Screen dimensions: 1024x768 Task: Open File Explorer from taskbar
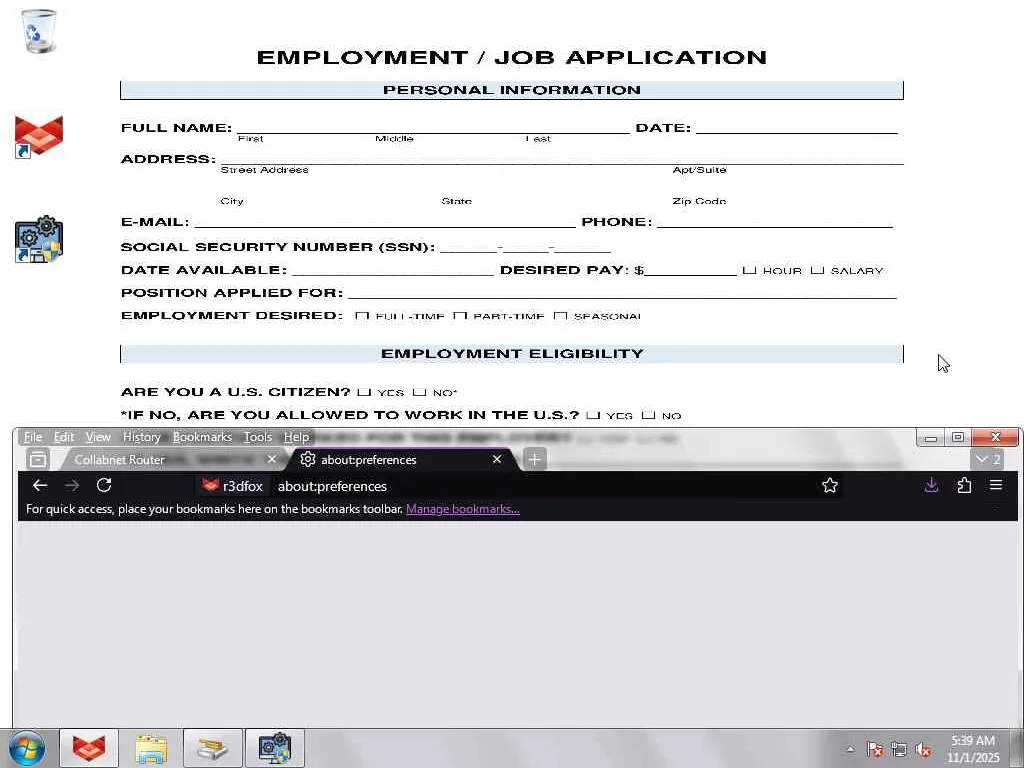(x=151, y=748)
